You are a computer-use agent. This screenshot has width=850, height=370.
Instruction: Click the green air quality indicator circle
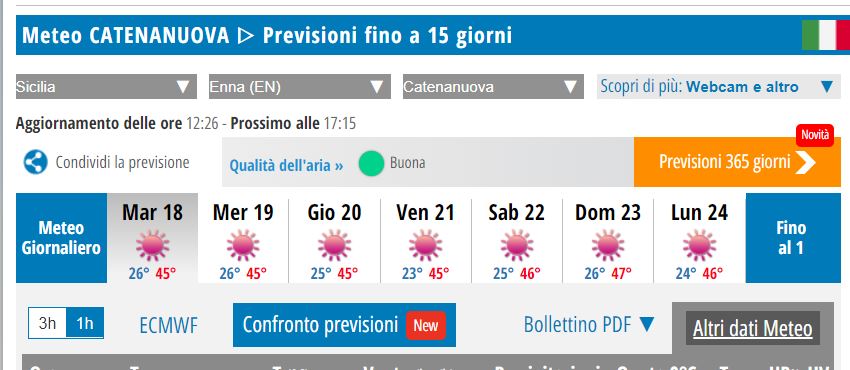pyautogui.click(x=371, y=163)
